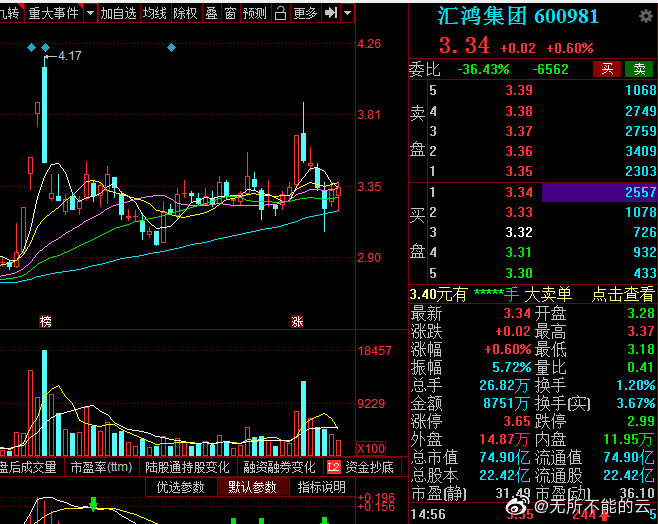Click the X100 volume scale label
This screenshot has height=524, width=658.
click(x=371, y=448)
